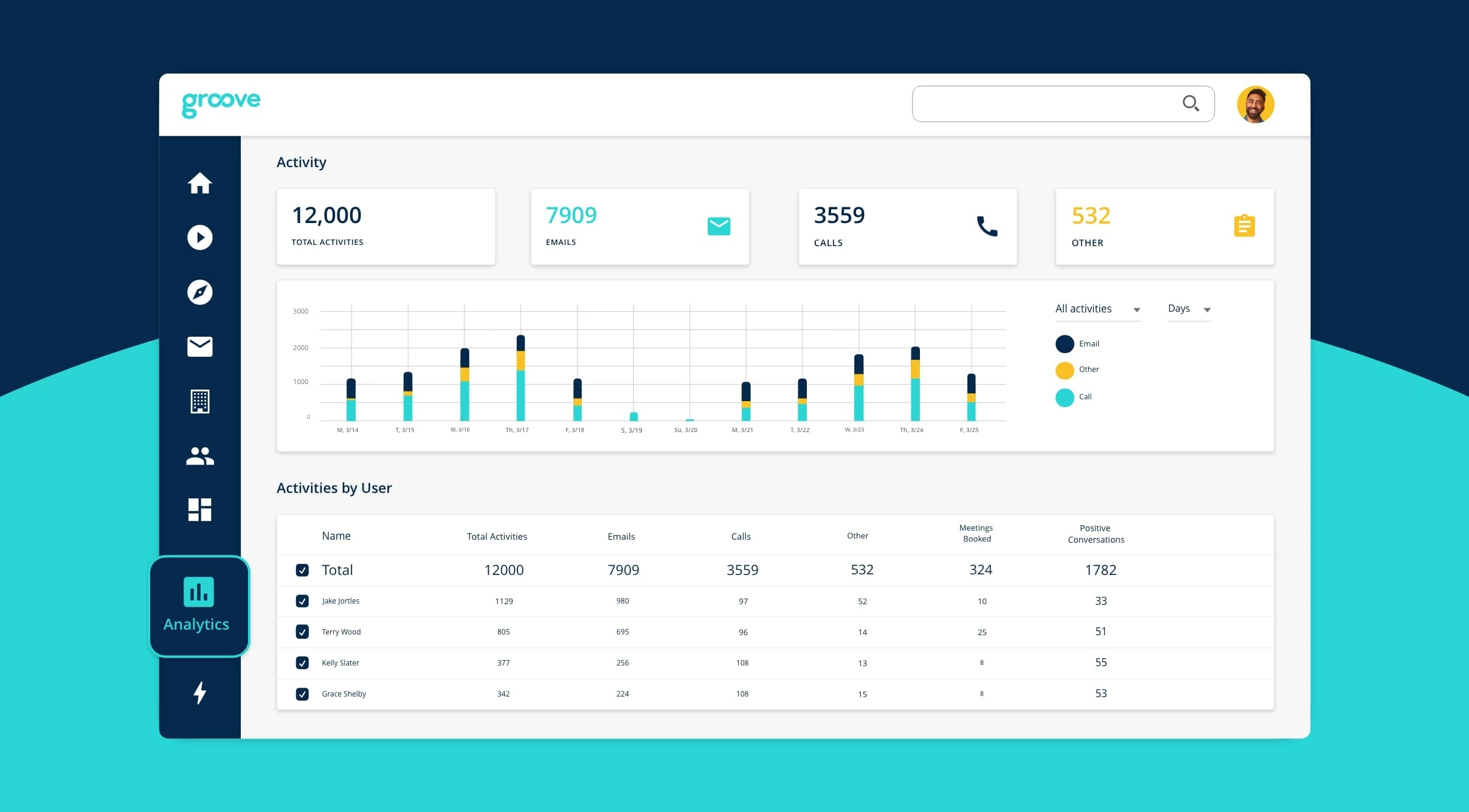Open the people section icon
Image resolution: width=1469 pixels, height=812 pixels.
[199, 456]
